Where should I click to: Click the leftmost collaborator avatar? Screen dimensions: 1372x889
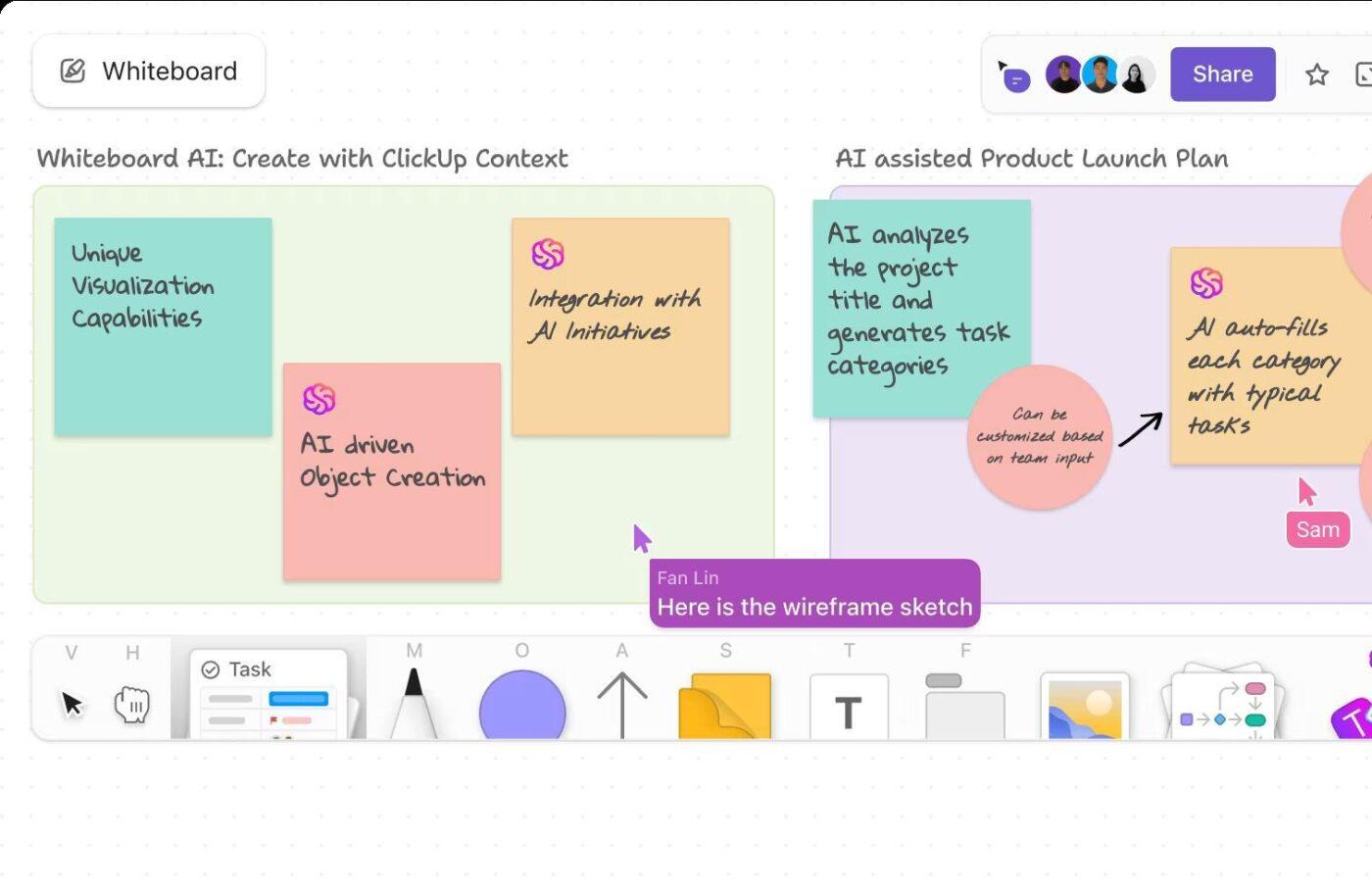[1063, 74]
